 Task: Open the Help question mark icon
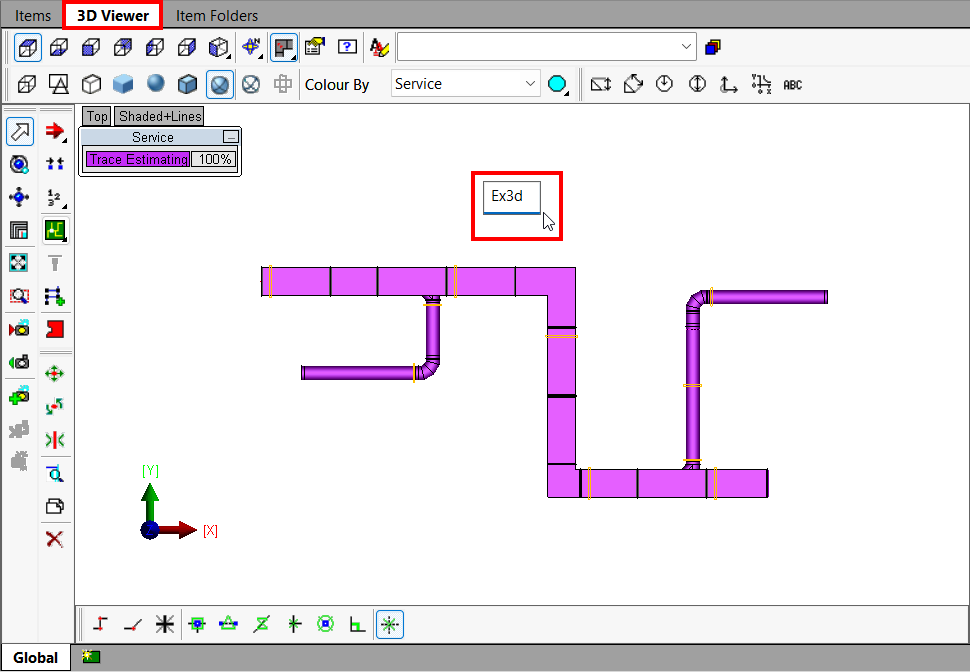pyautogui.click(x=347, y=47)
